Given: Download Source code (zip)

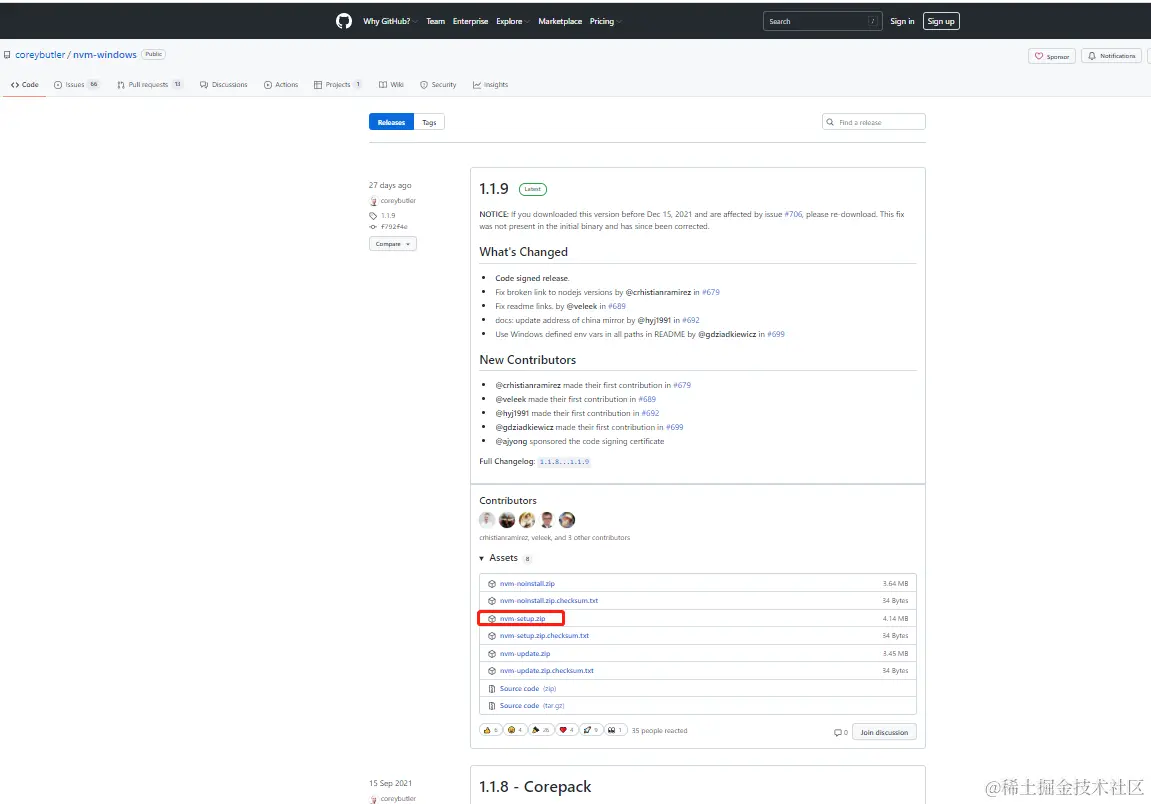Looking at the screenshot, I should click(x=528, y=689).
